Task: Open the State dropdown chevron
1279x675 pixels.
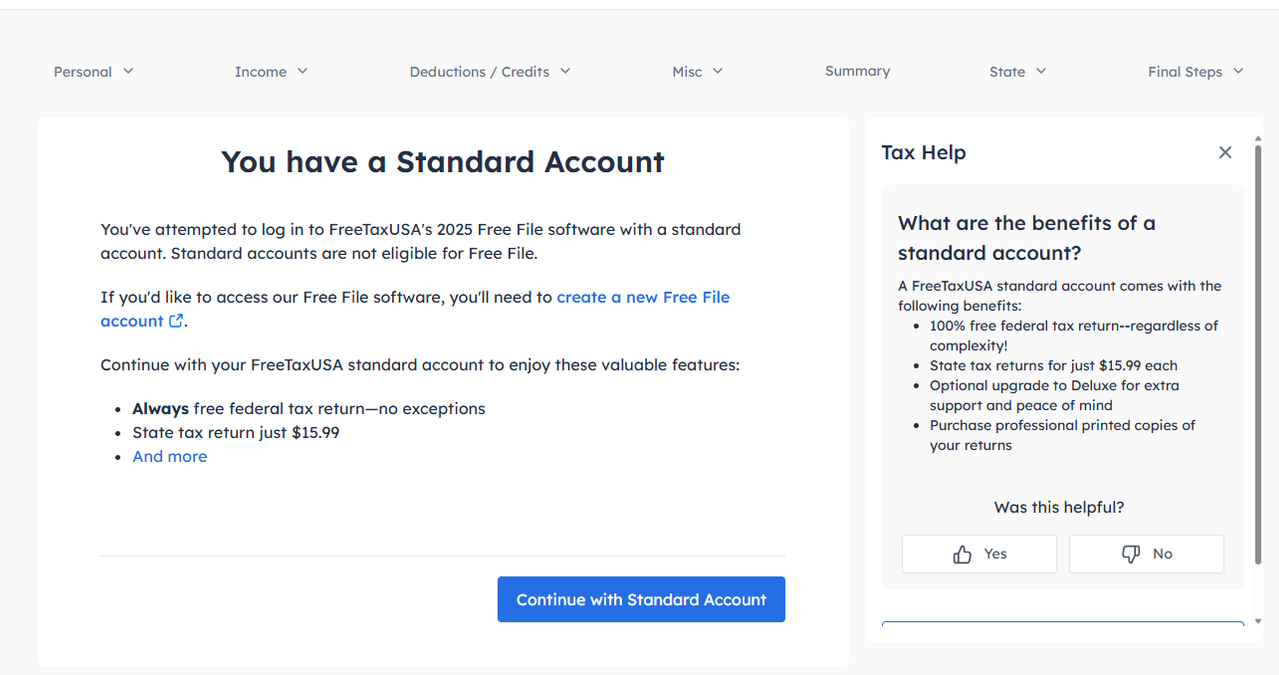Action: coord(1041,71)
